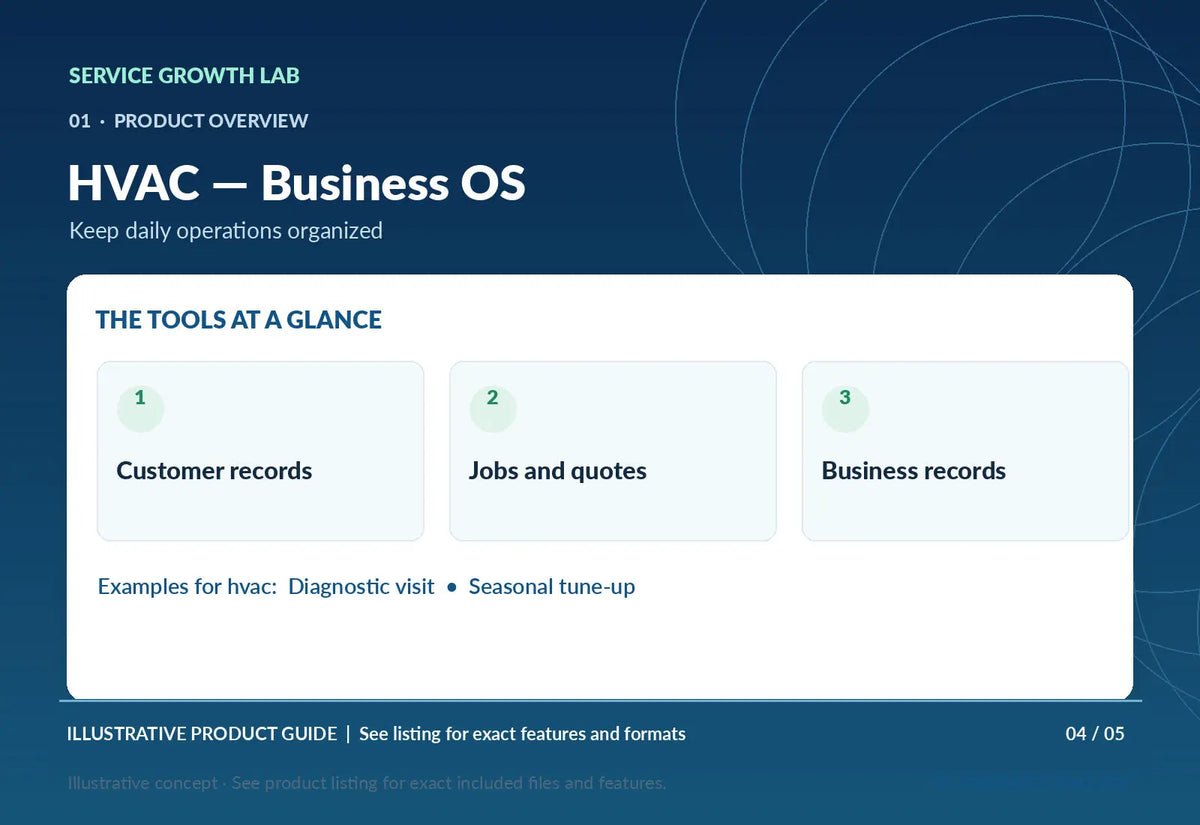This screenshot has width=1200, height=825.
Task: Click the subtitle Keep daily operations organized
Action: tap(226, 230)
